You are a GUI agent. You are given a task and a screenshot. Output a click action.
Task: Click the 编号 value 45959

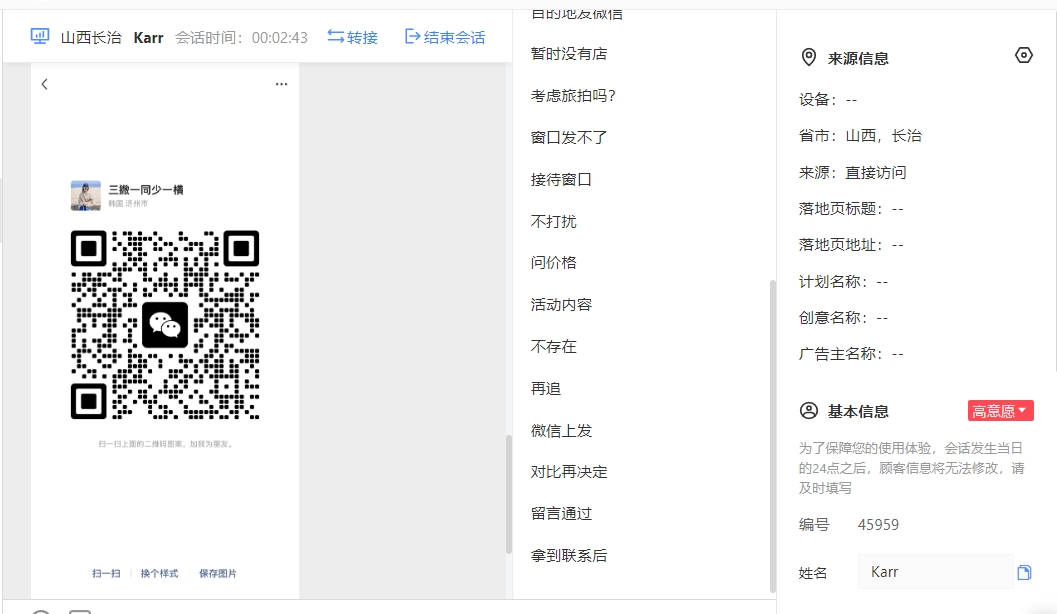click(x=878, y=524)
